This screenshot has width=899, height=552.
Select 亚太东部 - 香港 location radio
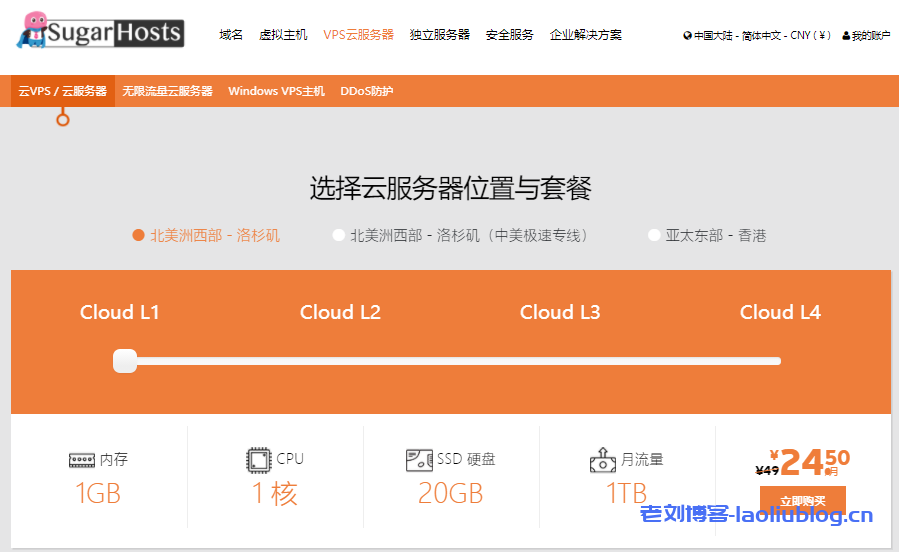point(654,236)
